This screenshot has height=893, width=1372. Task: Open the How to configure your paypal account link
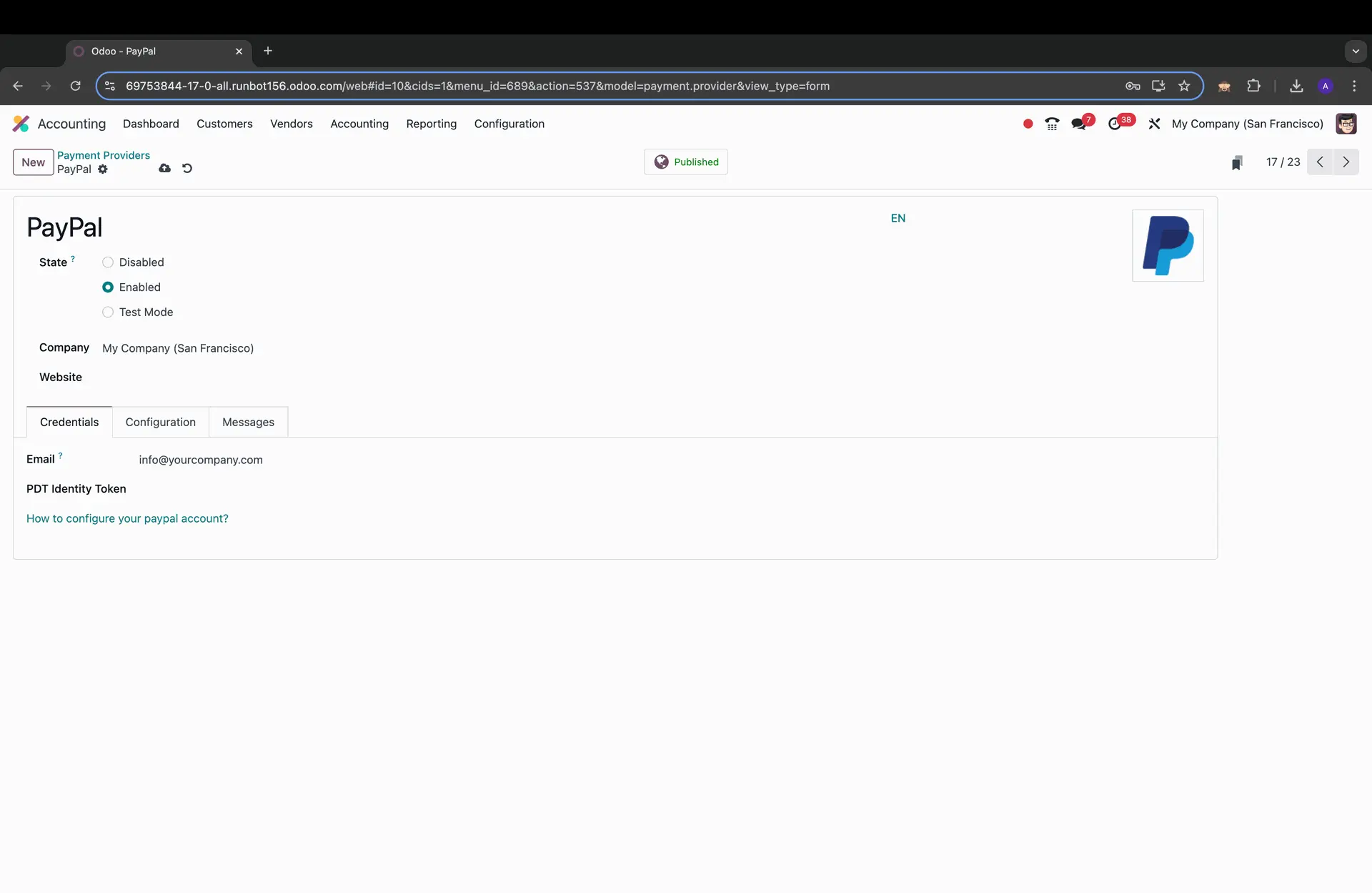(127, 518)
